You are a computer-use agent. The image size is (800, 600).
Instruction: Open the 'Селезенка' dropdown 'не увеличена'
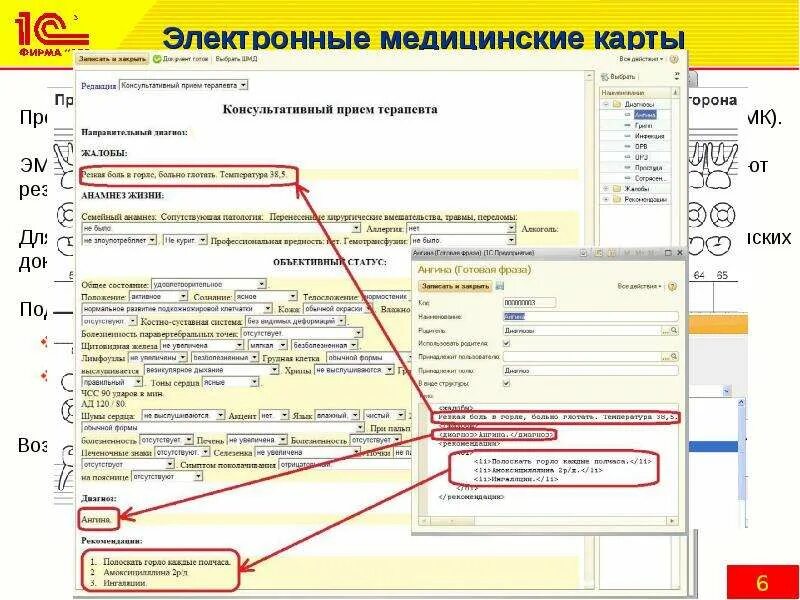pos(357,453)
